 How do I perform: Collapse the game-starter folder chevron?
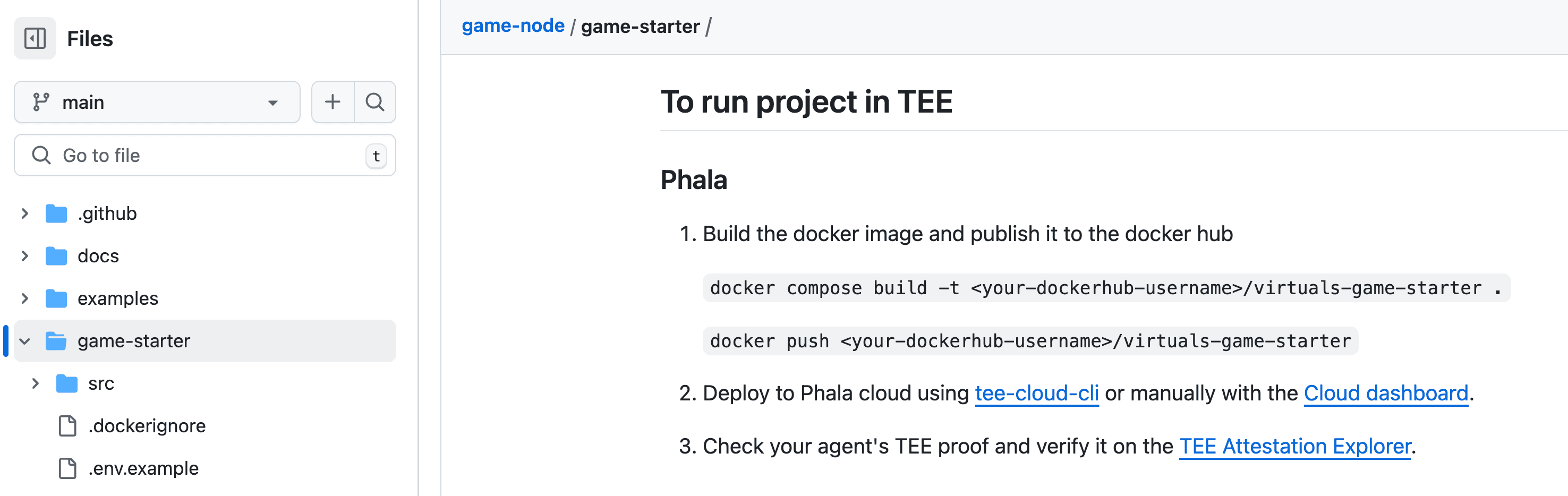pos(24,341)
